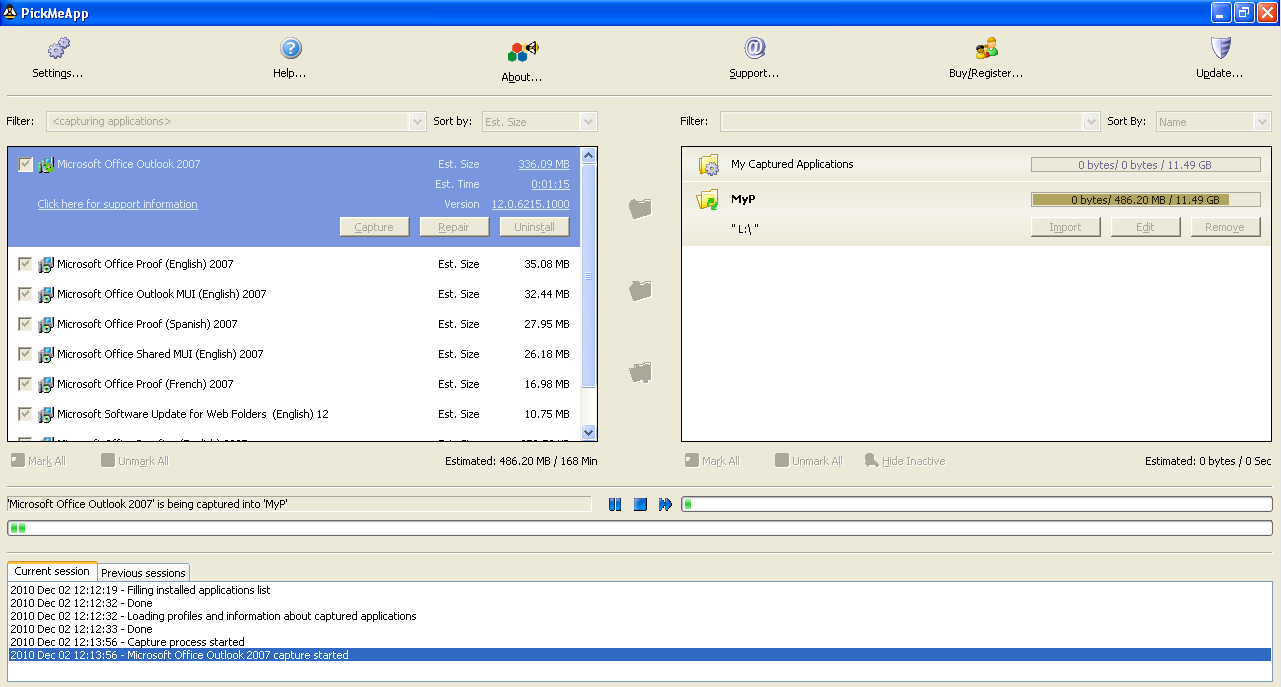Image resolution: width=1281 pixels, height=687 pixels.
Task: Toggle the Microsoft Office Outlook 2007 checkbox
Action: click(25, 164)
